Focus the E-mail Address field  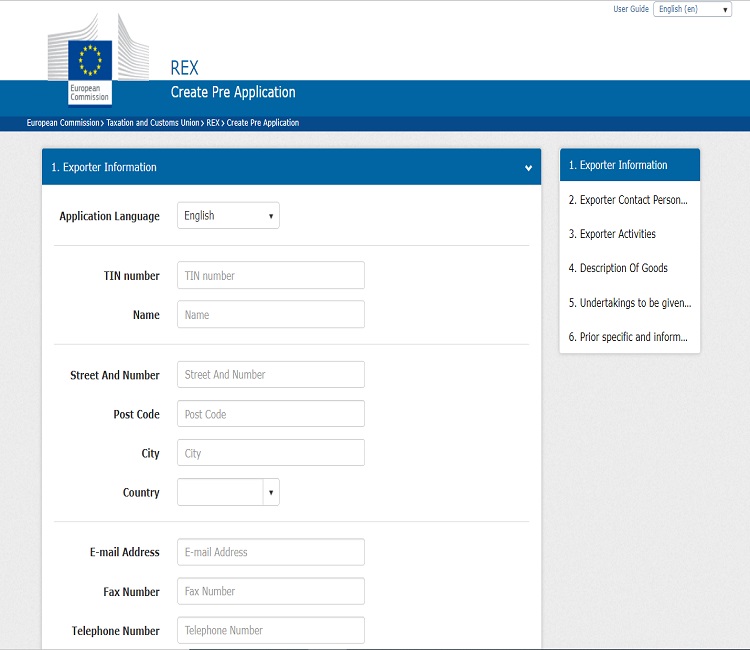pyautogui.click(x=271, y=552)
